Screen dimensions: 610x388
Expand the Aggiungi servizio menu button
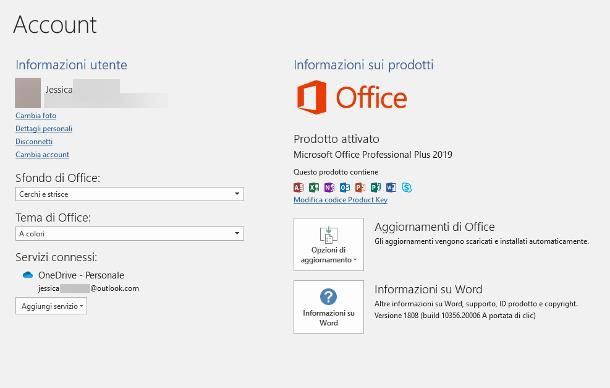(x=51, y=306)
